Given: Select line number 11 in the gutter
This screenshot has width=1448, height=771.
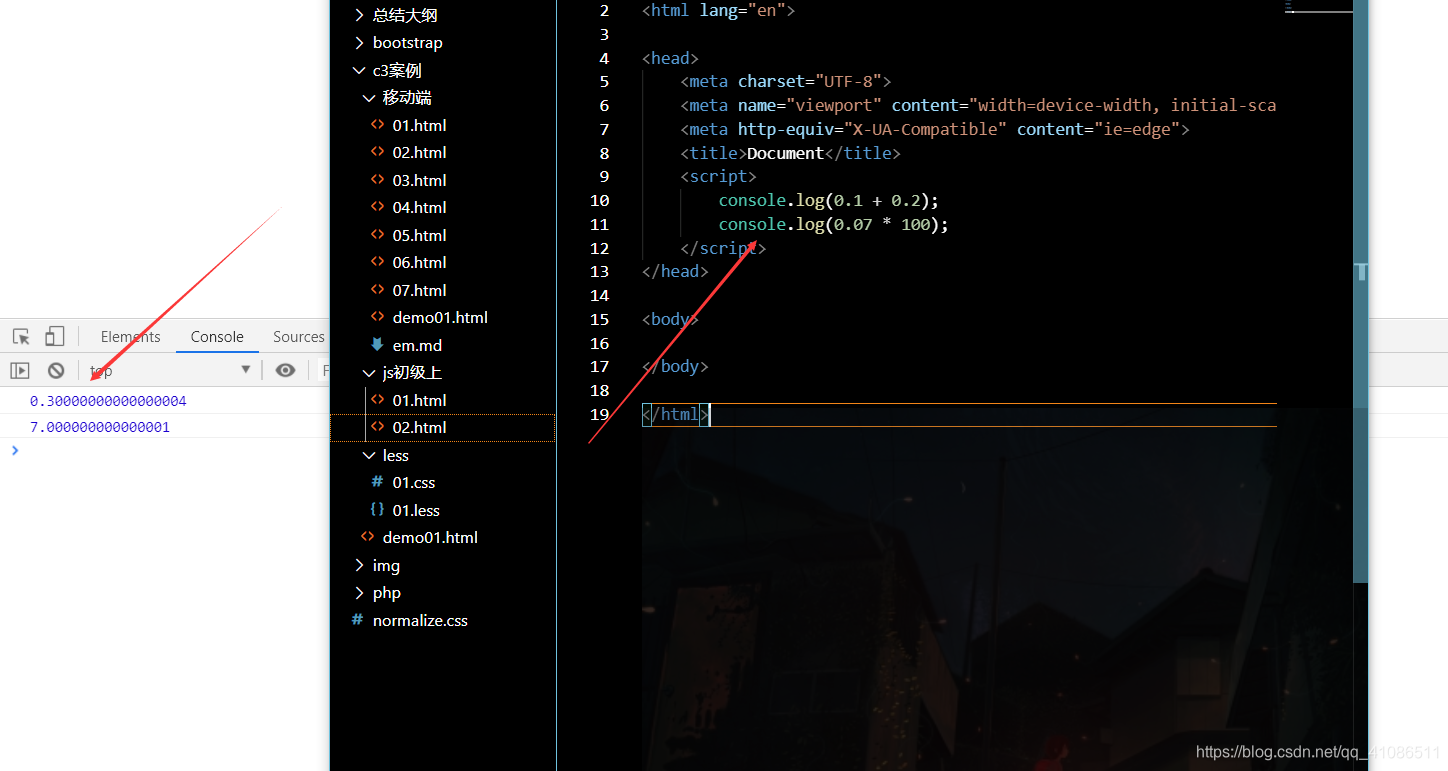Looking at the screenshot, I should pyautogui.click(x=599, y=224).
